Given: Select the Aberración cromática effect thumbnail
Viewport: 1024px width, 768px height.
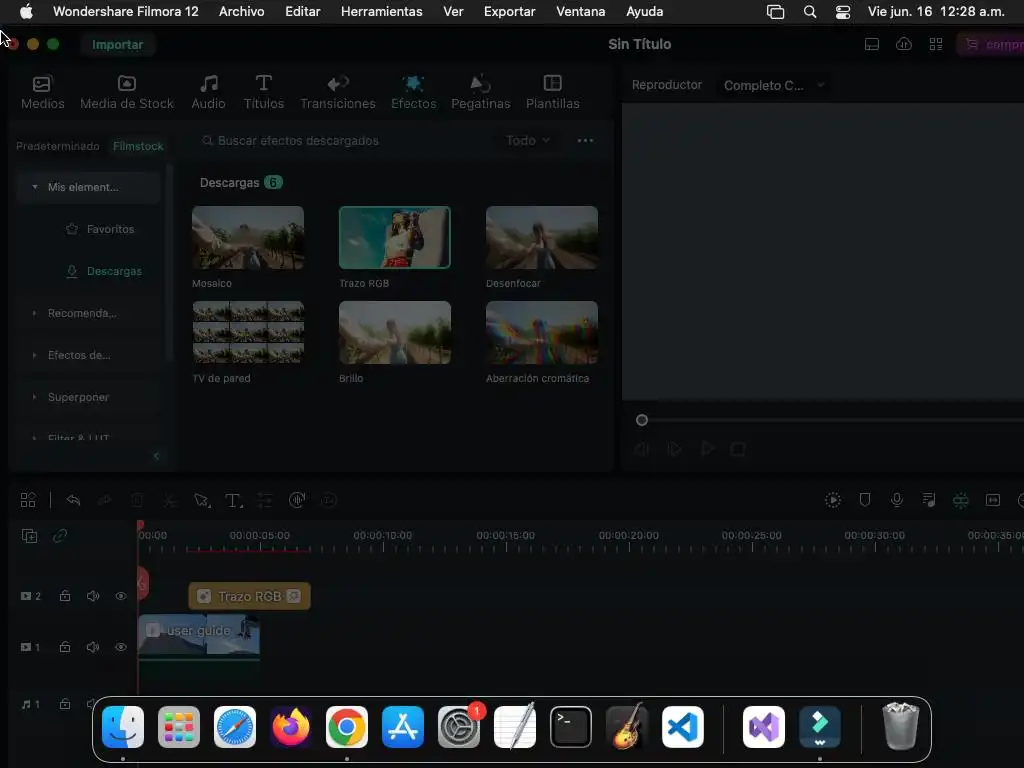Looking at the screenshot, I should coord(541,332).
